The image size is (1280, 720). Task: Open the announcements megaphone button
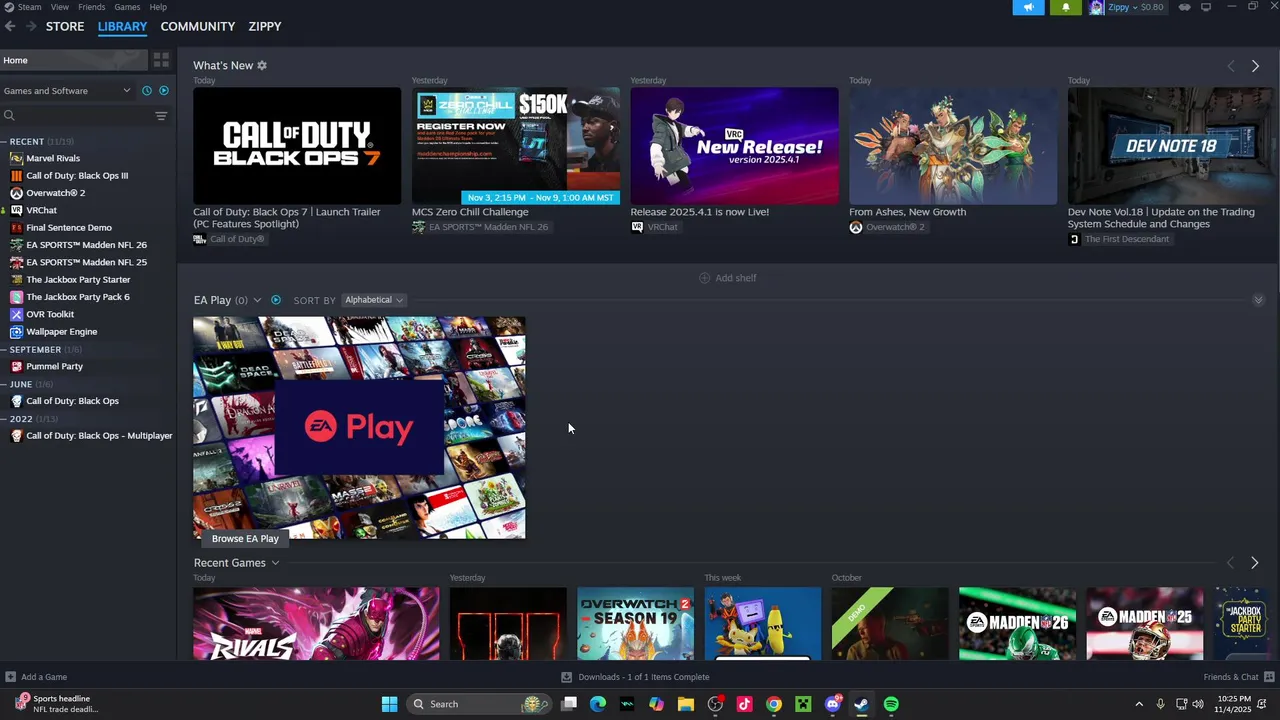click(1028, 7)
